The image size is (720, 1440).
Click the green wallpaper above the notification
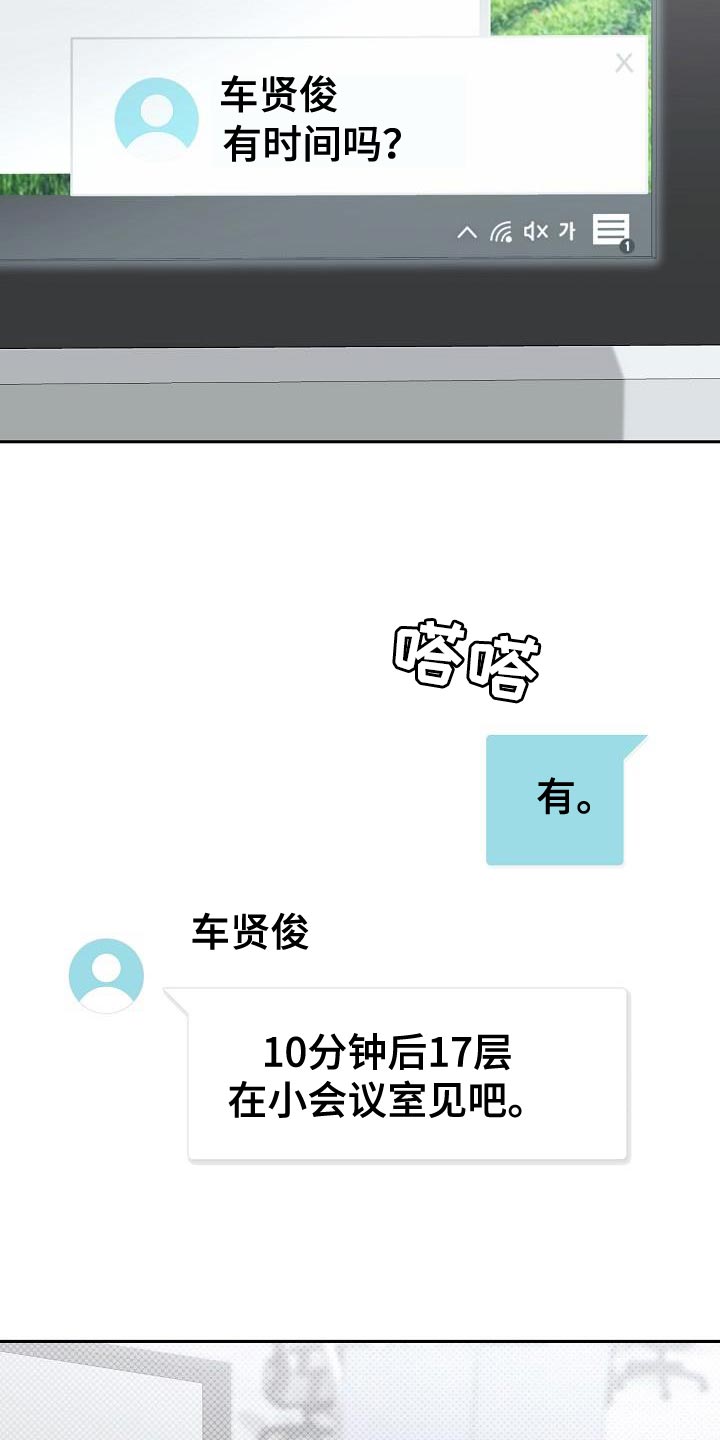click(x=570, y=17)
